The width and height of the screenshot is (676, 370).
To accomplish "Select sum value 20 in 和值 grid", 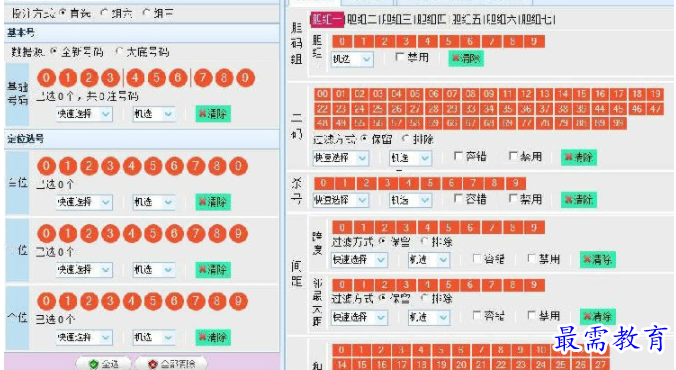I will pyautogui.click(x=461, y=364).
